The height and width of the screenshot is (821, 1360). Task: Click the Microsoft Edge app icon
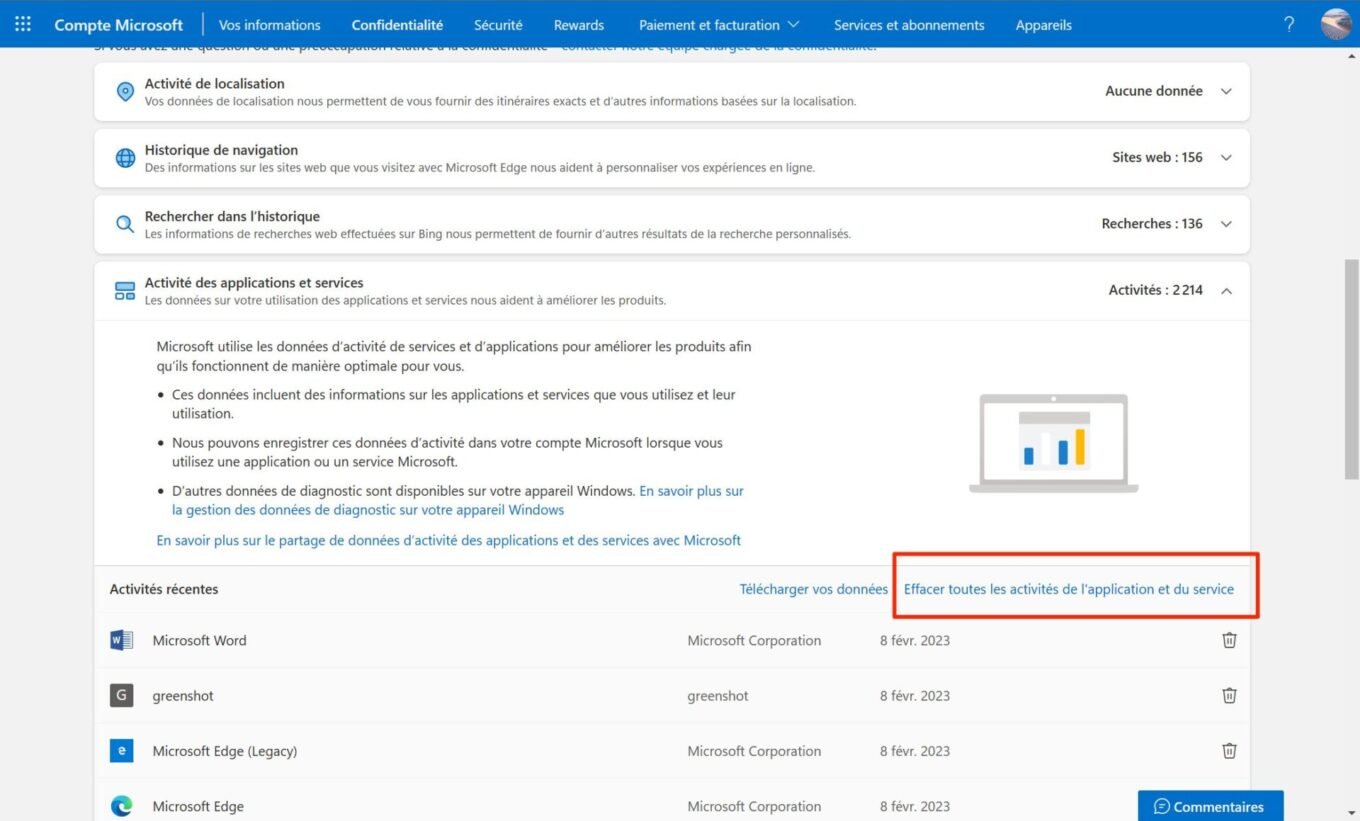121,806
